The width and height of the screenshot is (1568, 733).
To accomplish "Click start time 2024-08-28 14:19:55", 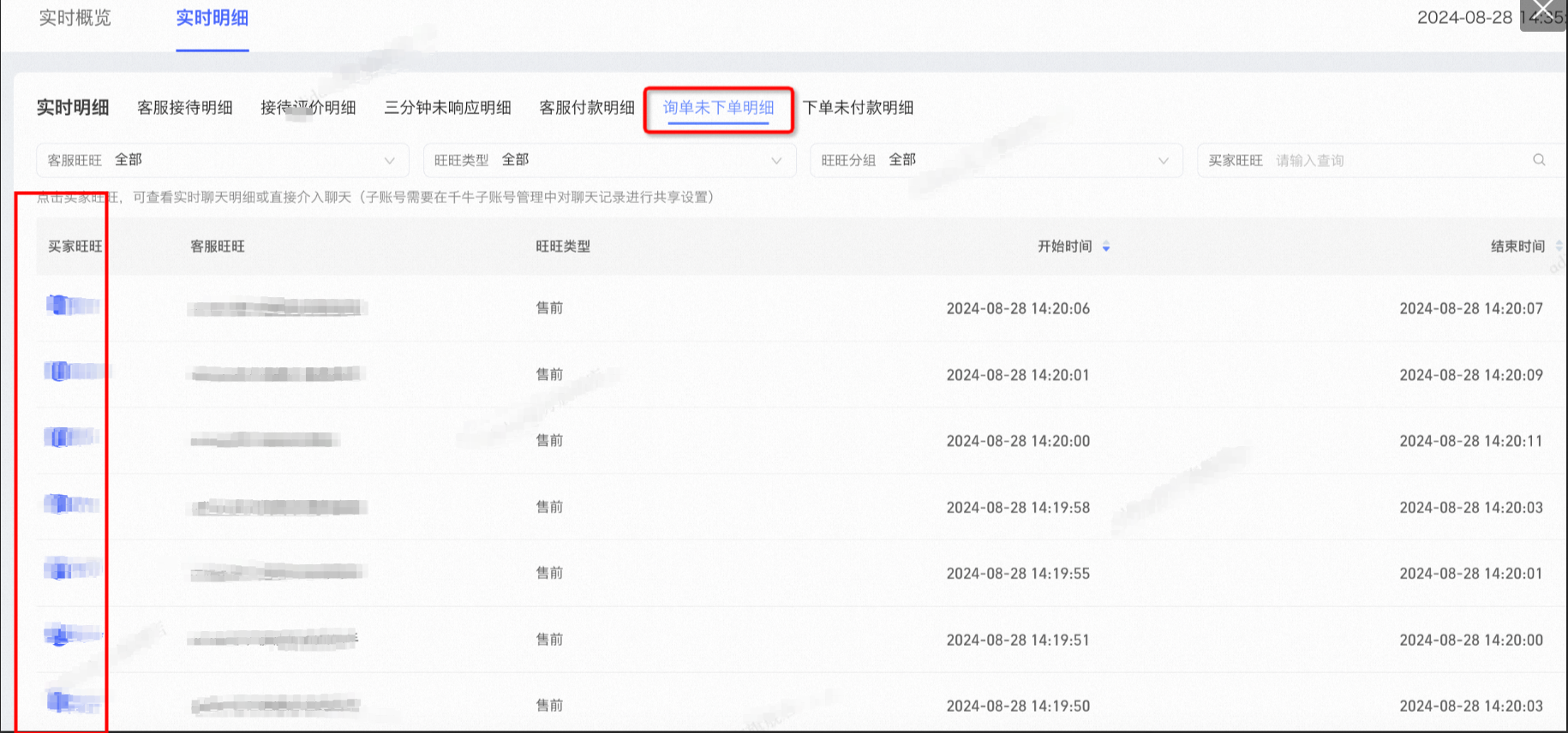I will 1018,574.
